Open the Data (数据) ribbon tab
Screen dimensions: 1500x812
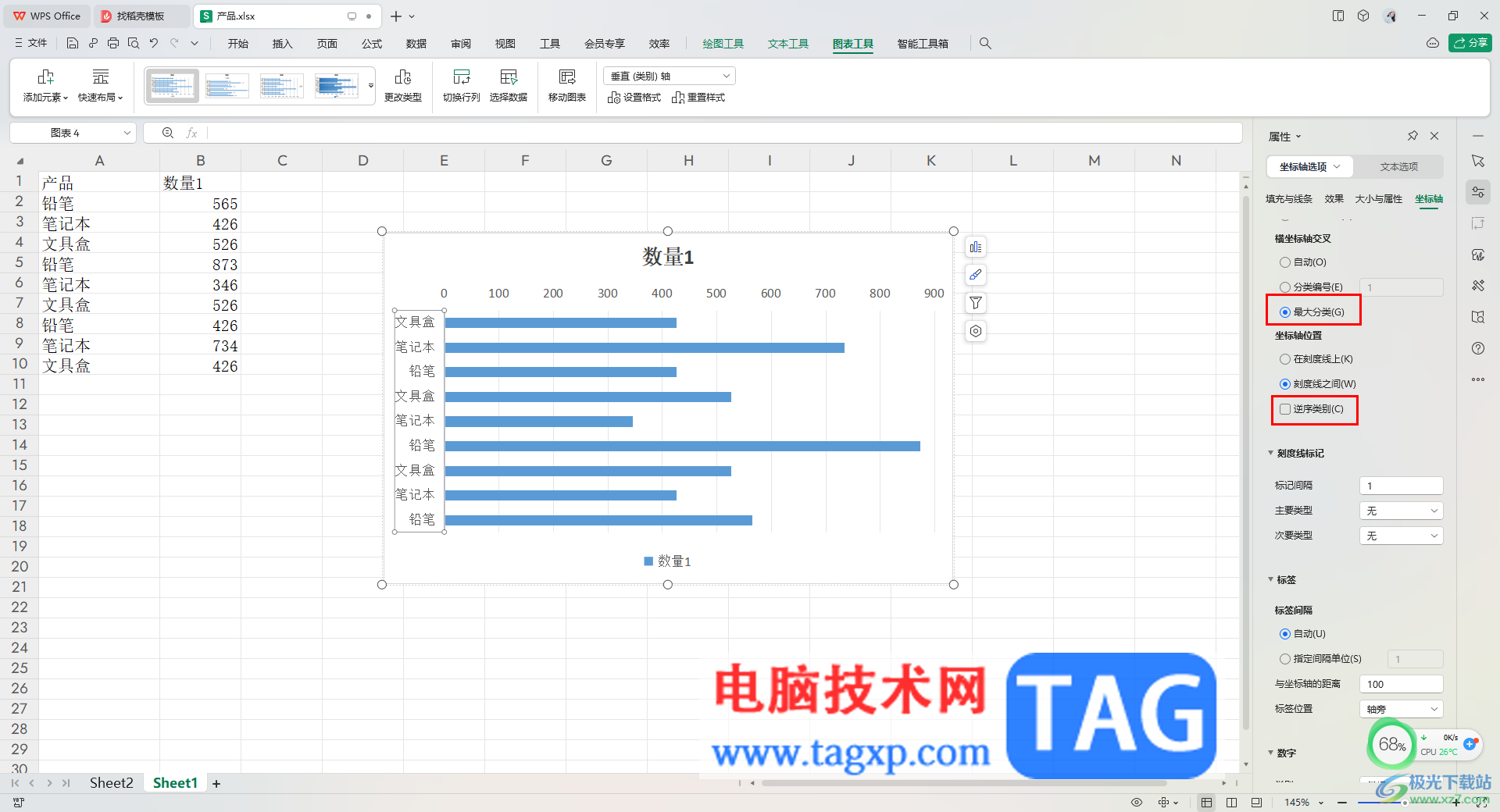416,44
